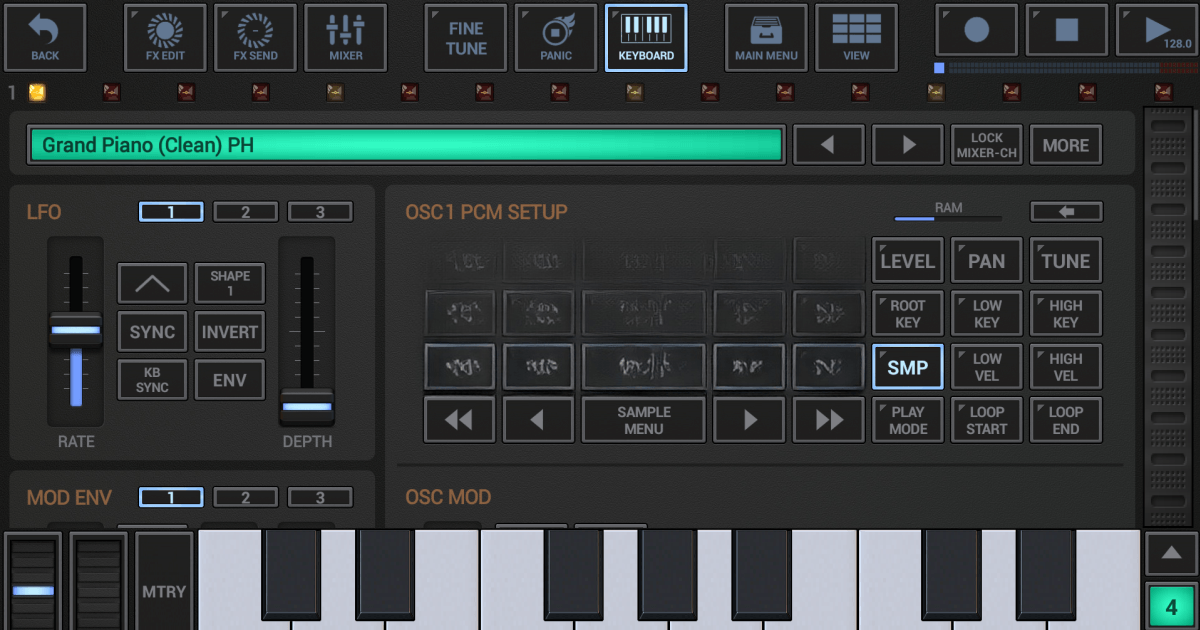Select MOD ENV tab 3
Screen dimensions: 1200x630
[320, 497]
